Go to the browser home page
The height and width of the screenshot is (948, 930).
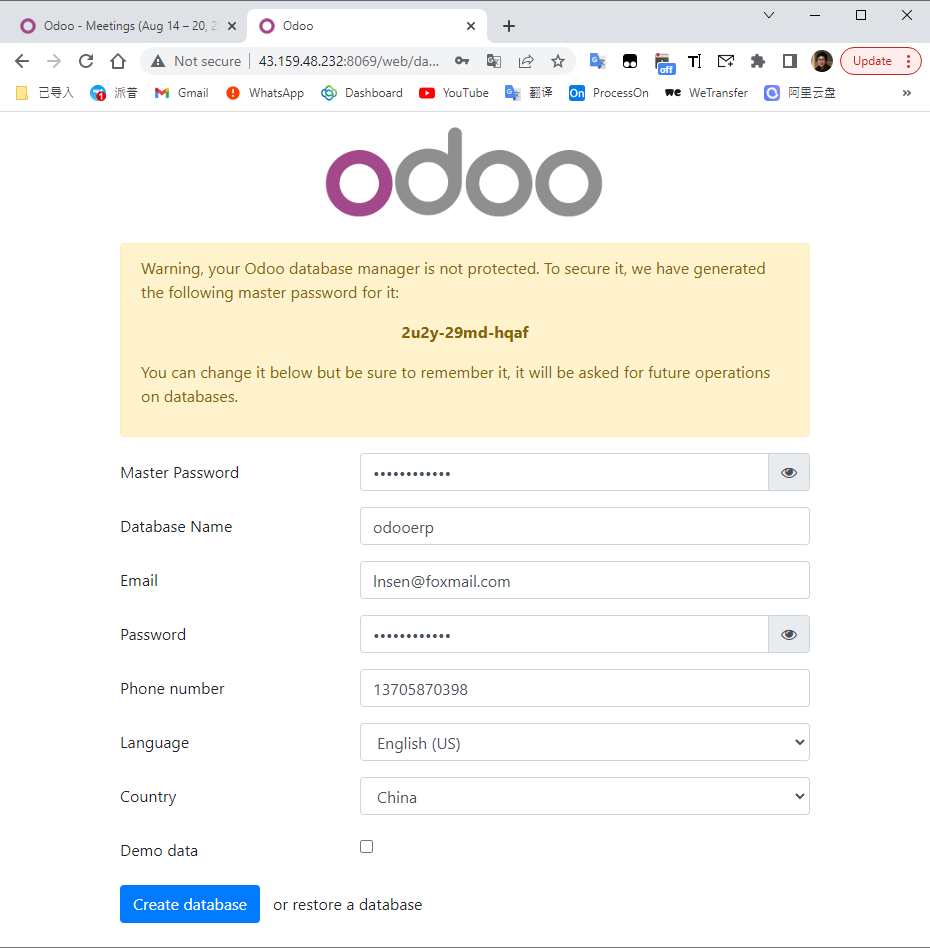click(x=118, y=61)
